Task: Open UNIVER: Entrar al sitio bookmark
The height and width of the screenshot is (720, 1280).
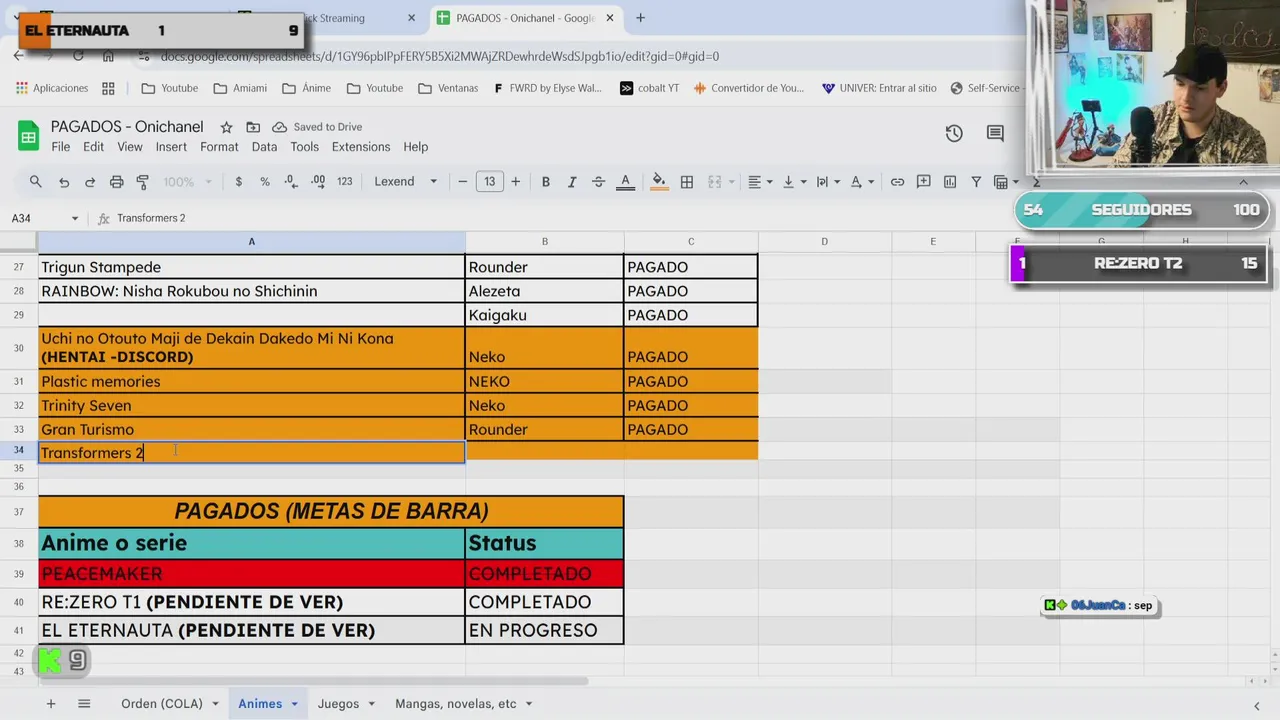Action: pos(879,88)
